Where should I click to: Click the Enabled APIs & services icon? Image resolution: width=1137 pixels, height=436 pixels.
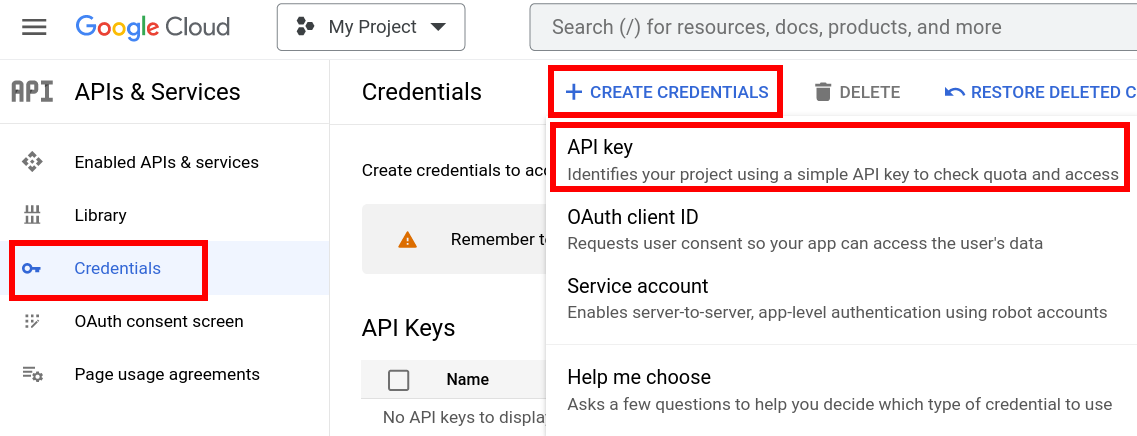33,162
